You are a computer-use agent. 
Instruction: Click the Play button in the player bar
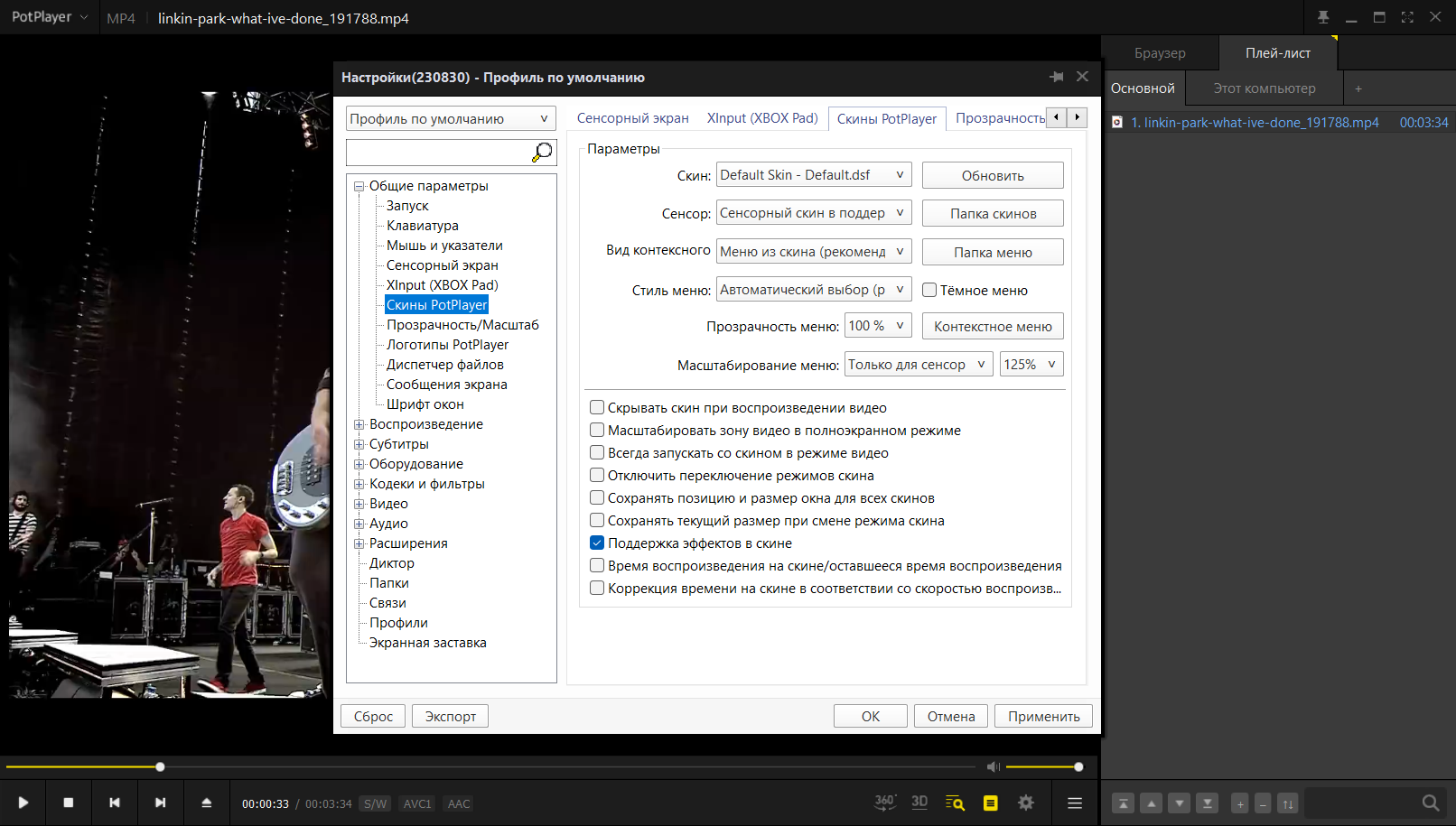click(x=23, y=803)
